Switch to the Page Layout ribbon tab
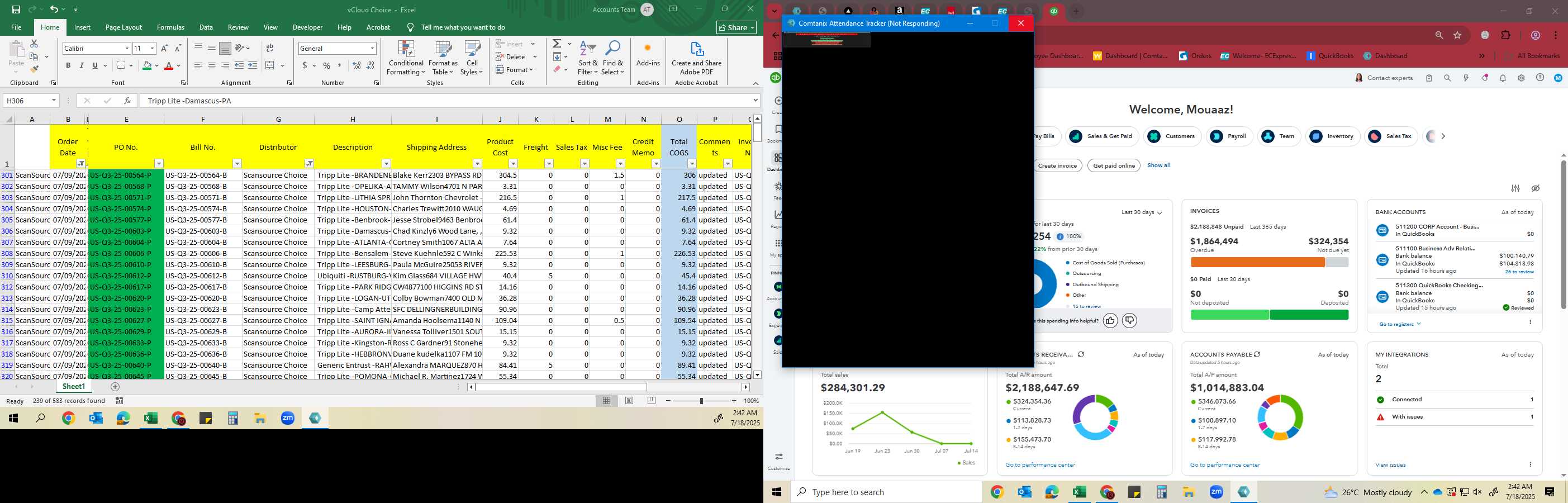The height and width of the screenshot is (503, 1568). [x=123, y=27]
